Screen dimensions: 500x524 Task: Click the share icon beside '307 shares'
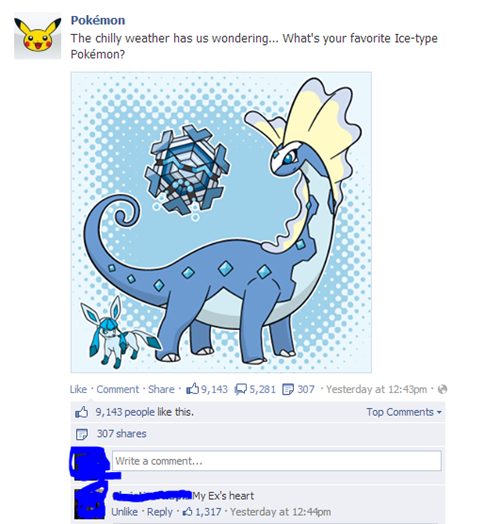pos(82,434)
